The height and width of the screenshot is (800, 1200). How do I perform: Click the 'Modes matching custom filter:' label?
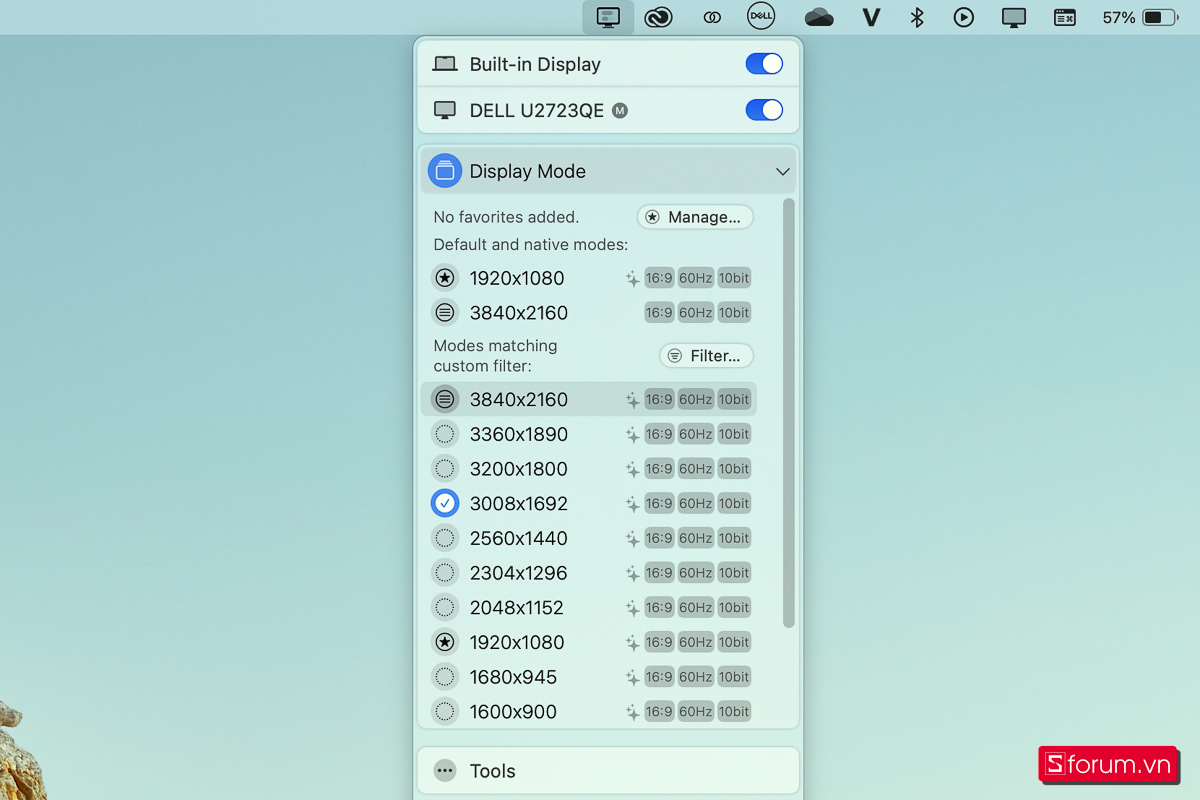[x=495, y=356]
